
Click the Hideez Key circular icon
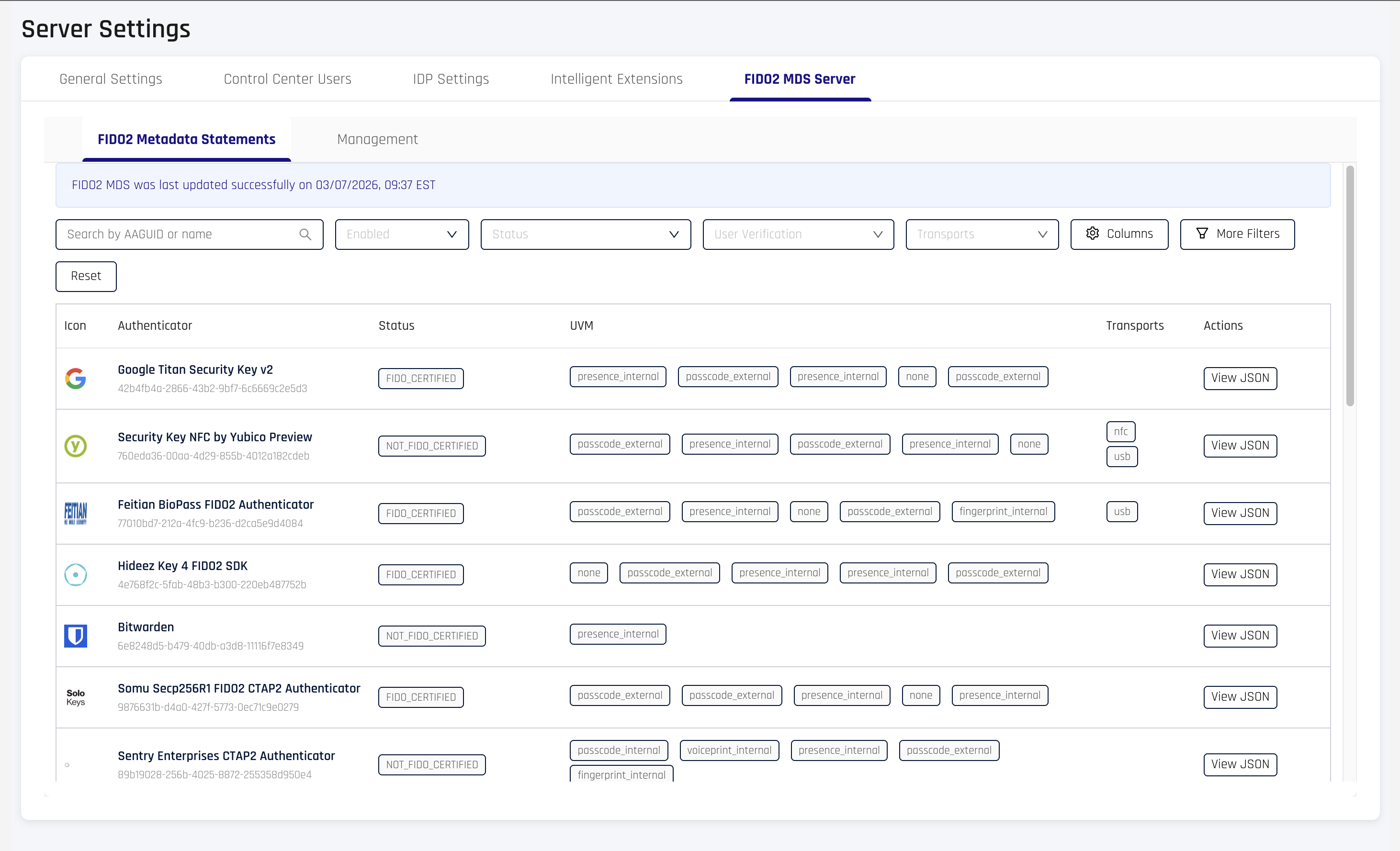click(75, 575)
